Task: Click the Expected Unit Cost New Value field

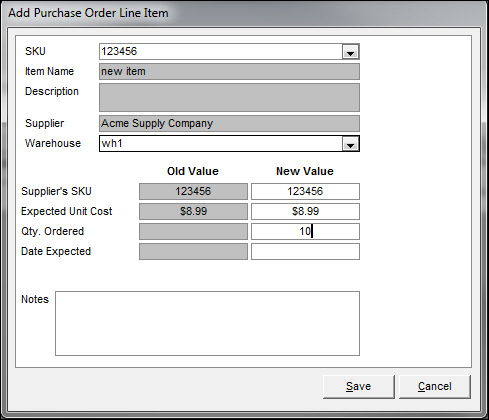Action: pyautogui.click(x=305, y=211)
